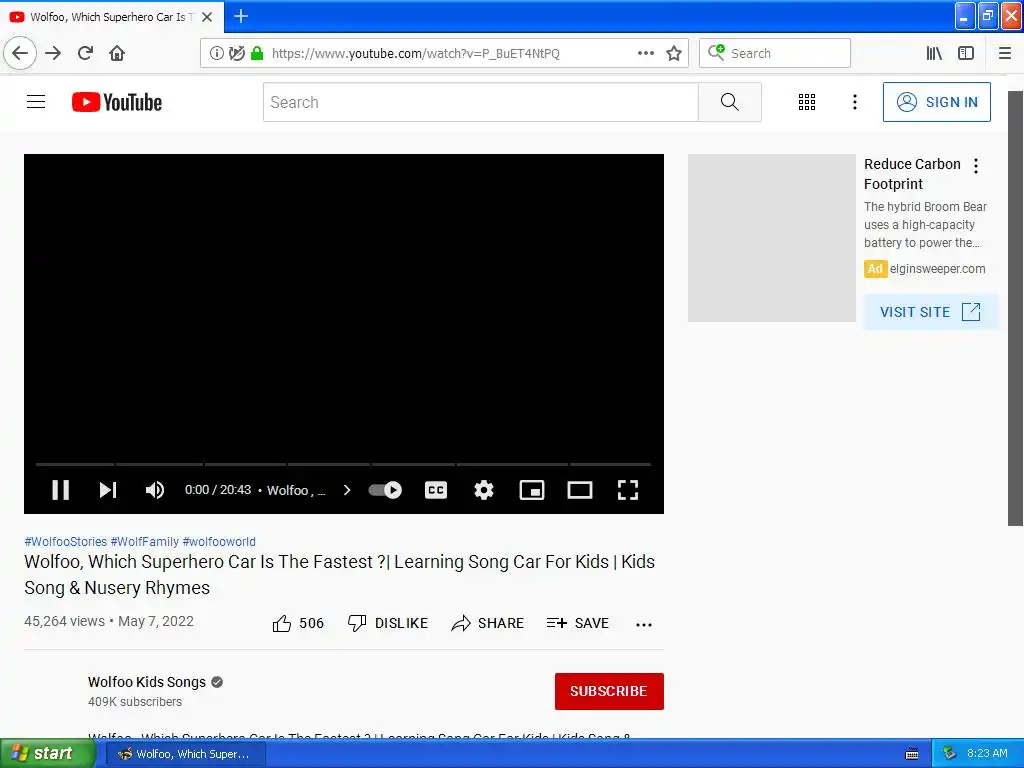Bookmark this page star
Screen dimensions: 1024x768
[674, 54]
